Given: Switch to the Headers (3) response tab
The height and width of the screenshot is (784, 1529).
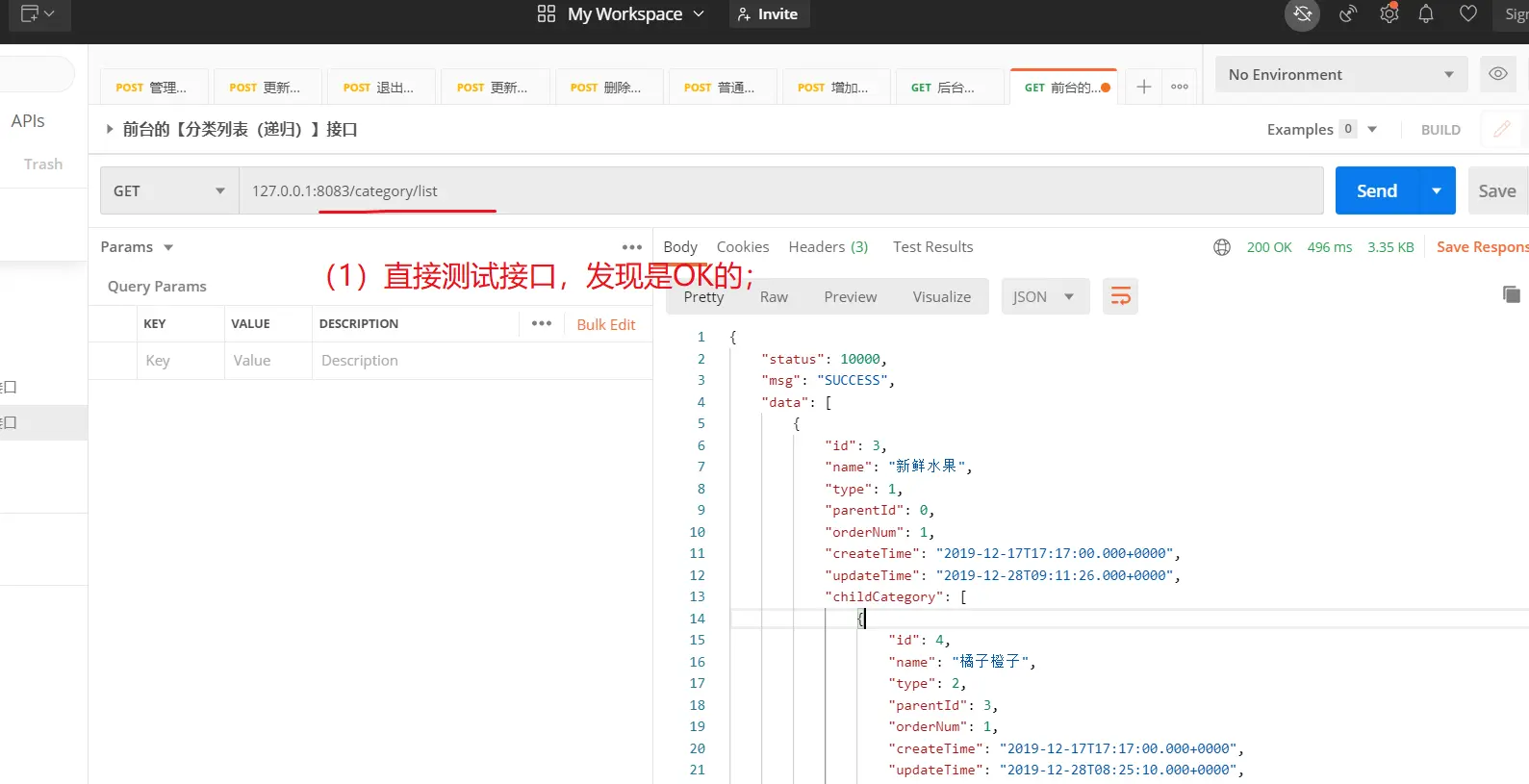Looking at the screenshot, I should click(x=828, y=247).
